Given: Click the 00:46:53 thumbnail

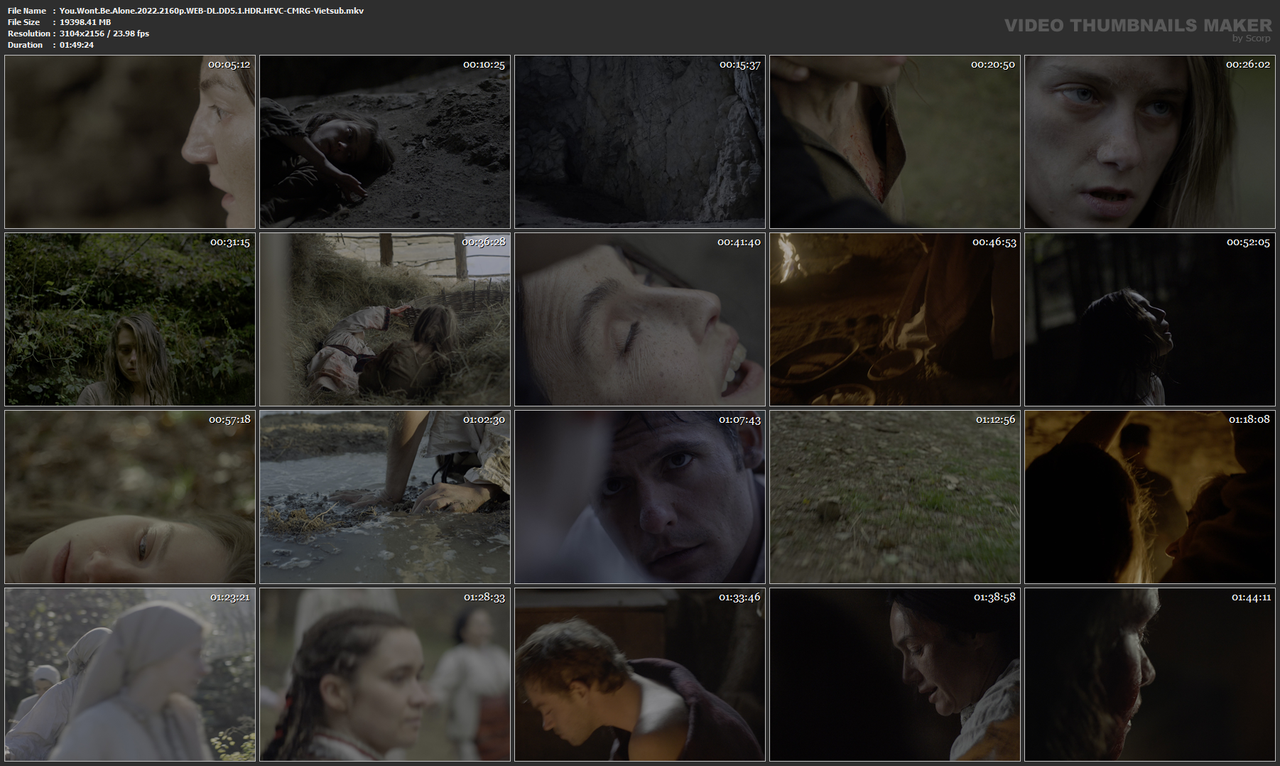Looking at the screenshot, I should [x=895, y=320].
